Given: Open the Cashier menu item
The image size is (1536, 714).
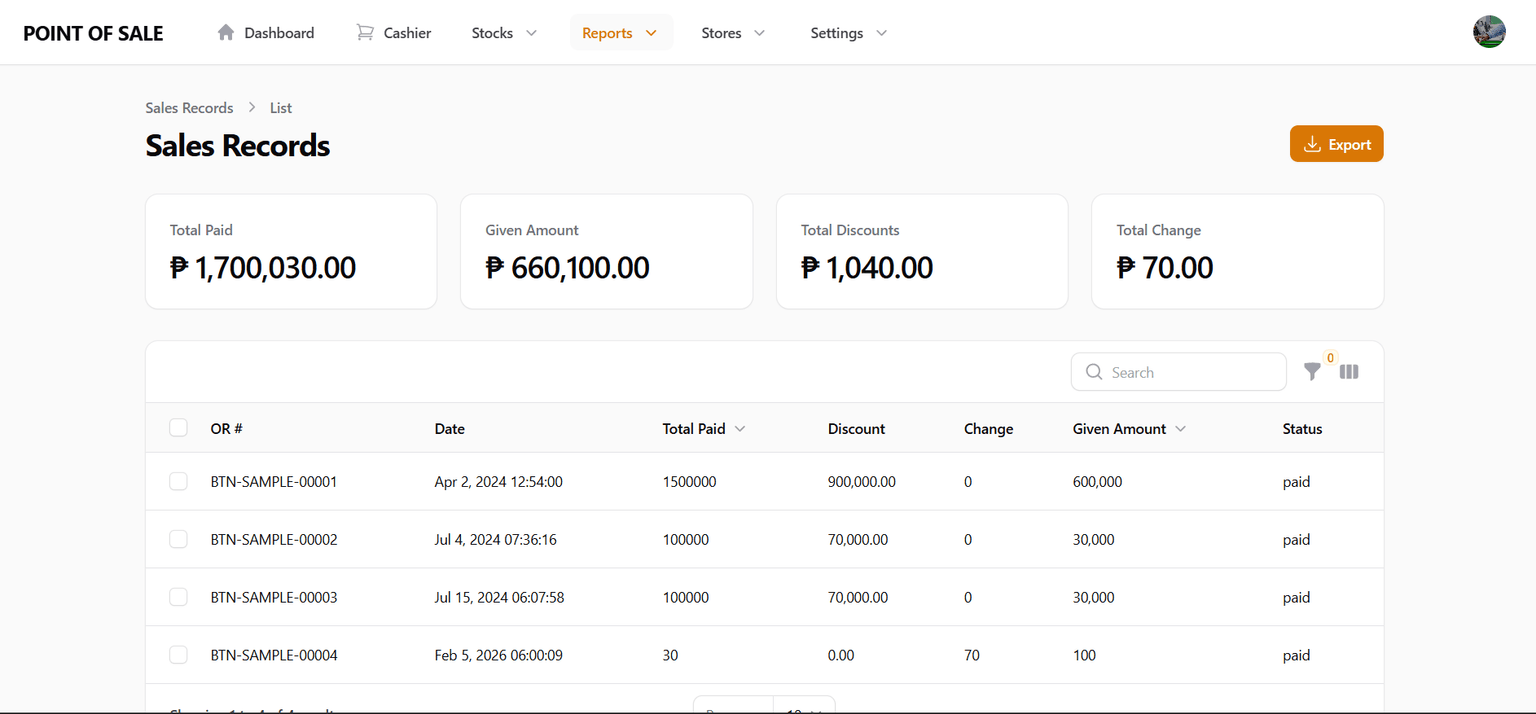Looking at the screenshot, I should [x=394, y=33].
